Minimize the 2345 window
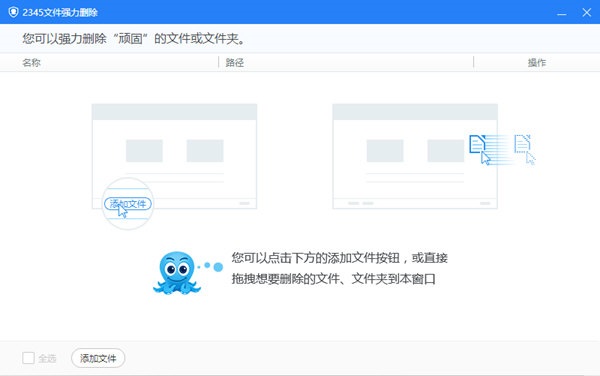 [x=561, y=13]
